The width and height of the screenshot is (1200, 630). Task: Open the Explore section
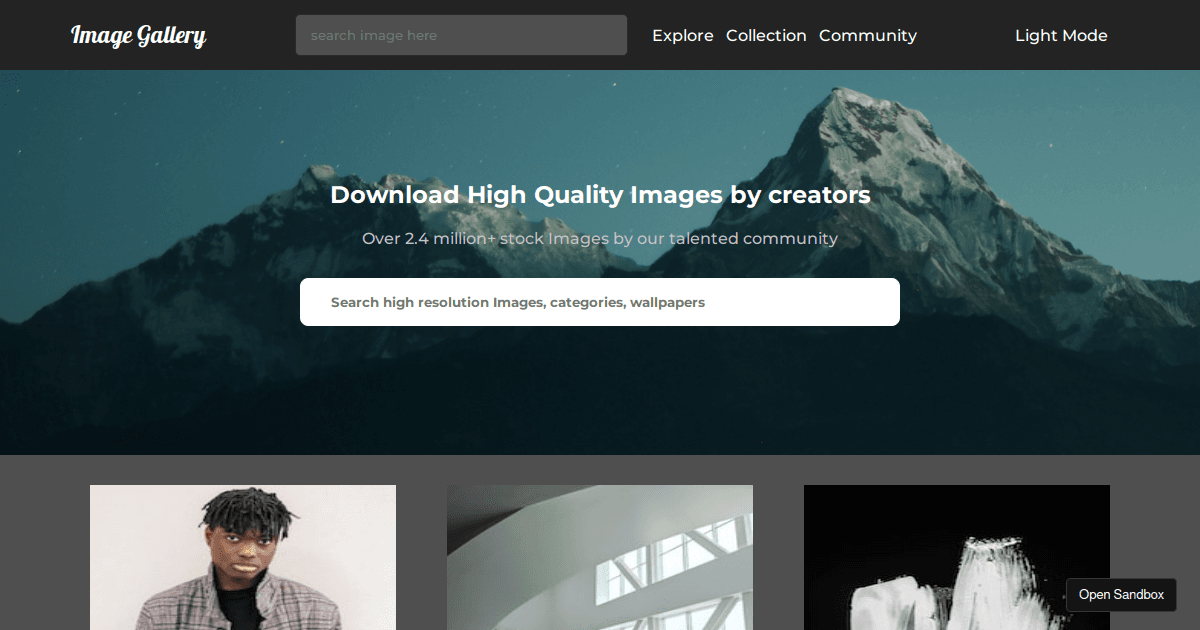coord(683,35)
